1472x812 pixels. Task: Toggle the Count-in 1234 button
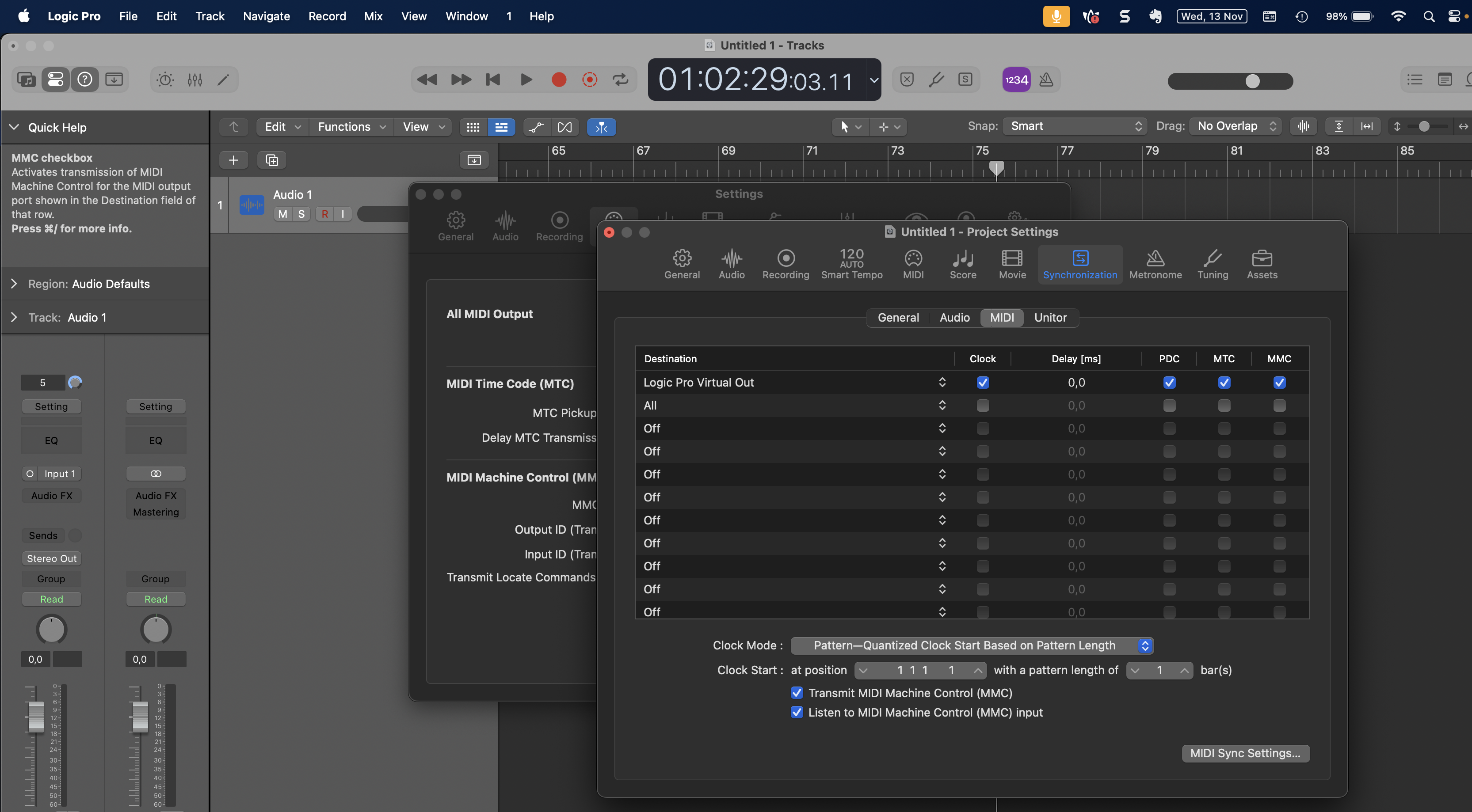(1016, 80)
